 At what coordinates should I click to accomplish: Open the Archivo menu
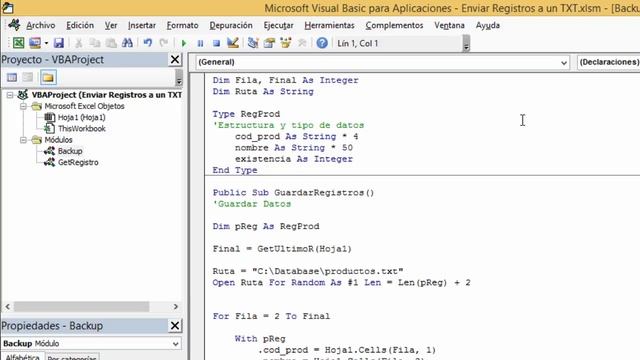pos(40,25)
